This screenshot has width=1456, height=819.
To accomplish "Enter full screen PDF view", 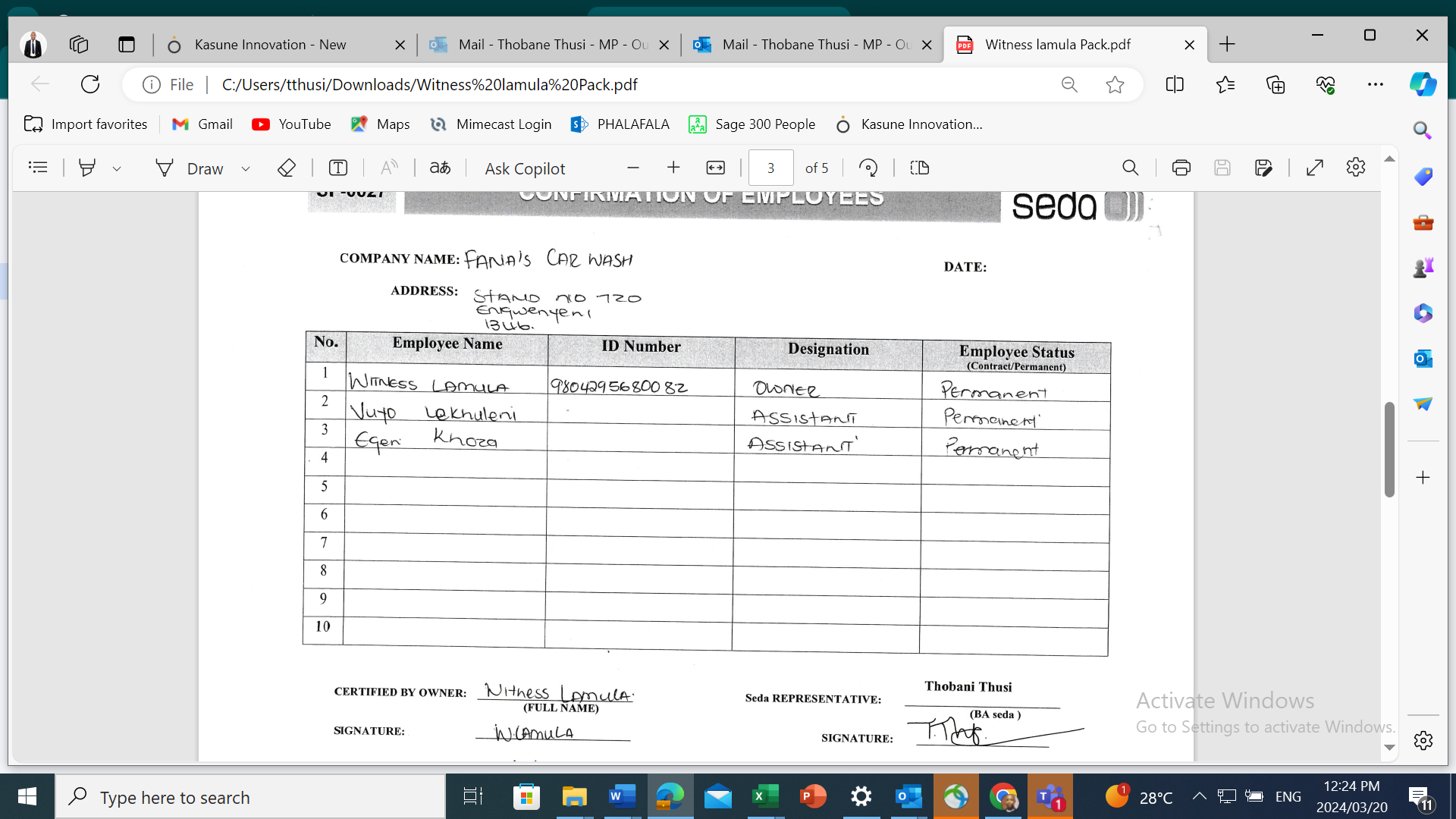I will click(1314, 168).
